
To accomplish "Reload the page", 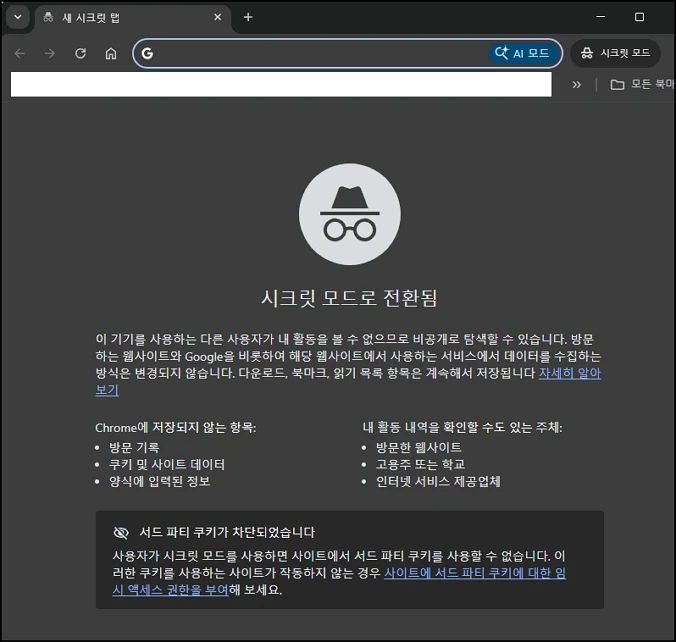I will pyautogui.click(x=81, y=53).
